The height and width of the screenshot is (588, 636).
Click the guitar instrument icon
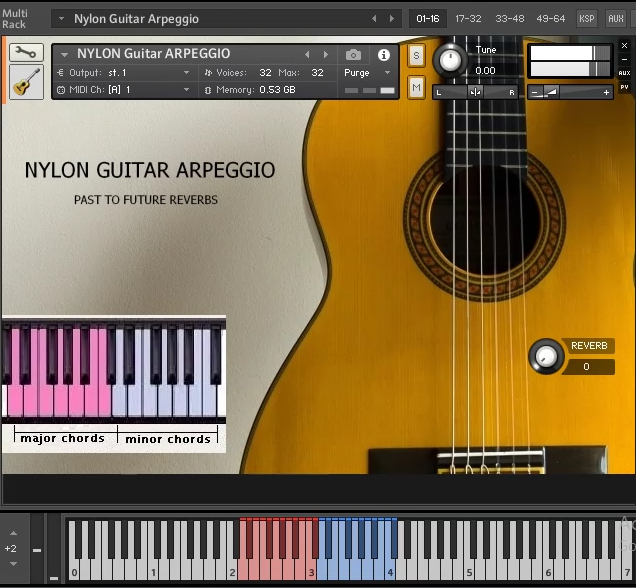click(x=26, y=82)
